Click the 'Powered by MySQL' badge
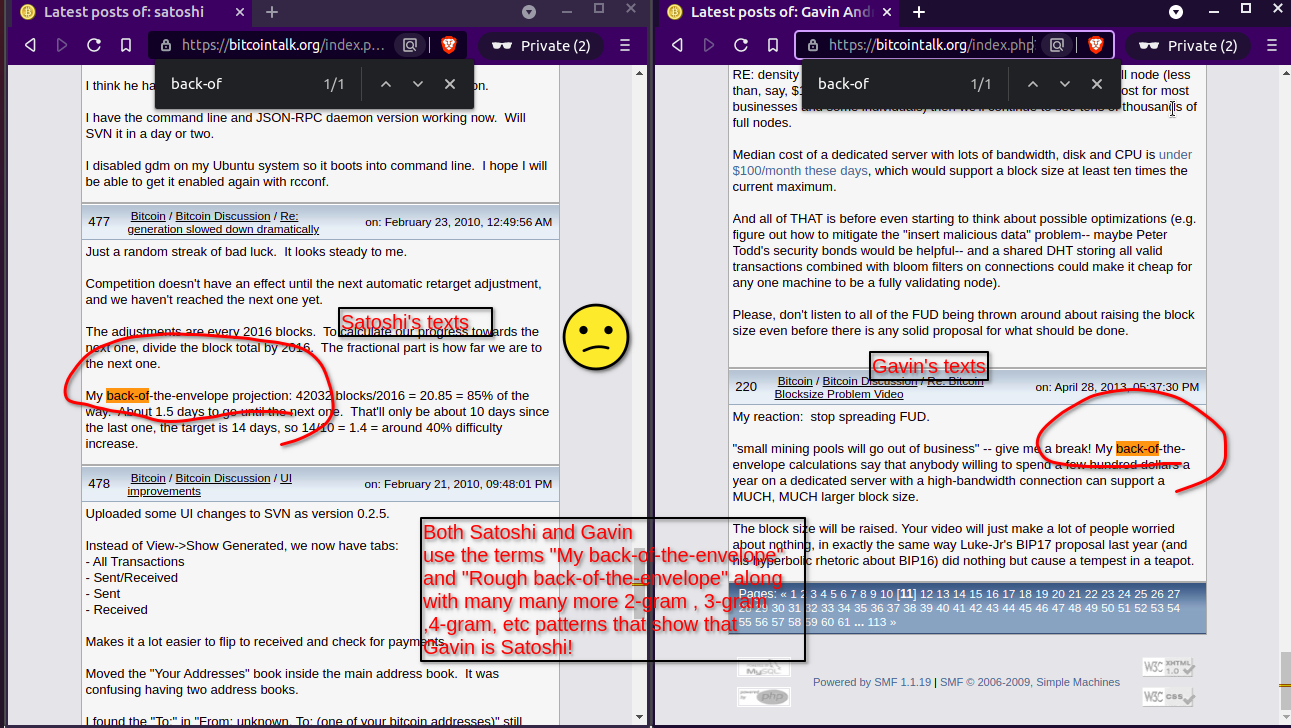1291x728 pixels. click(764, 667)
